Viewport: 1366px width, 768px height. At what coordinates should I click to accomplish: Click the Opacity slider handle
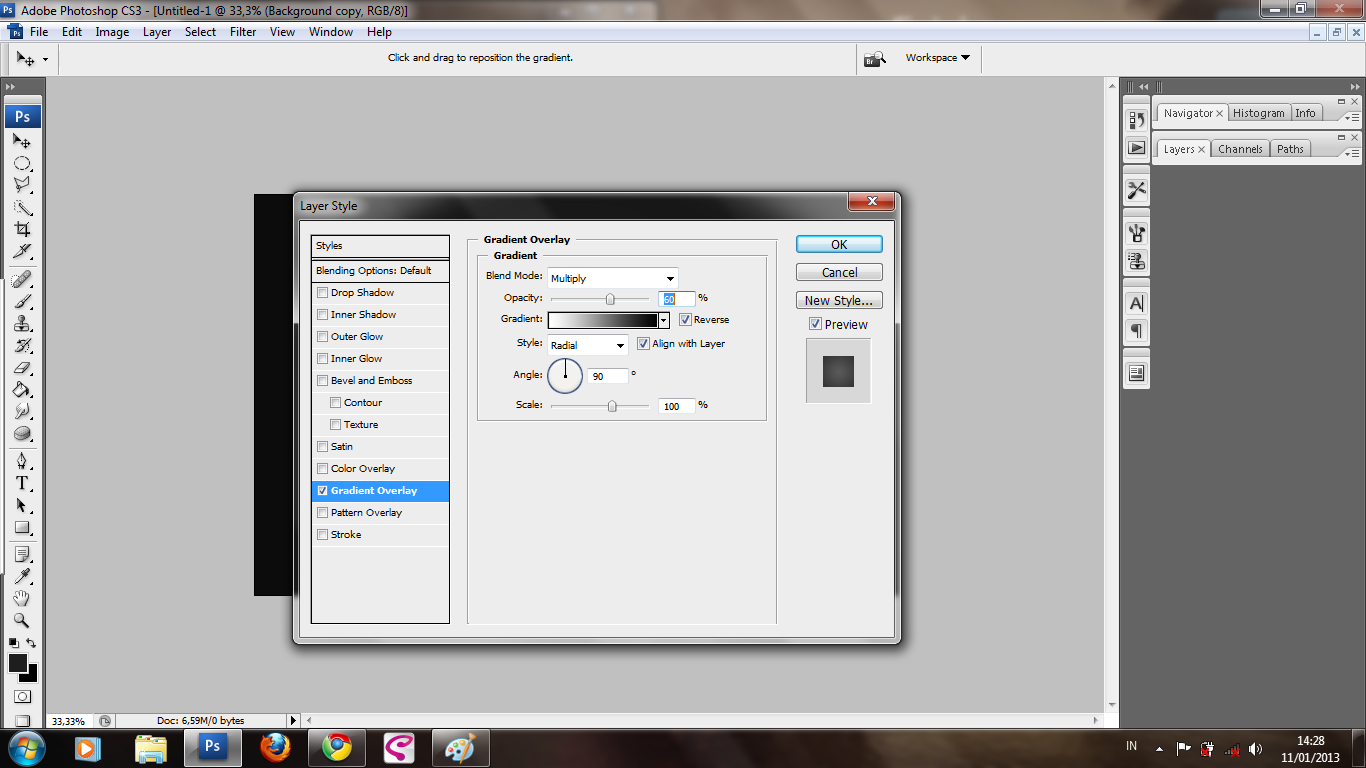610,299
